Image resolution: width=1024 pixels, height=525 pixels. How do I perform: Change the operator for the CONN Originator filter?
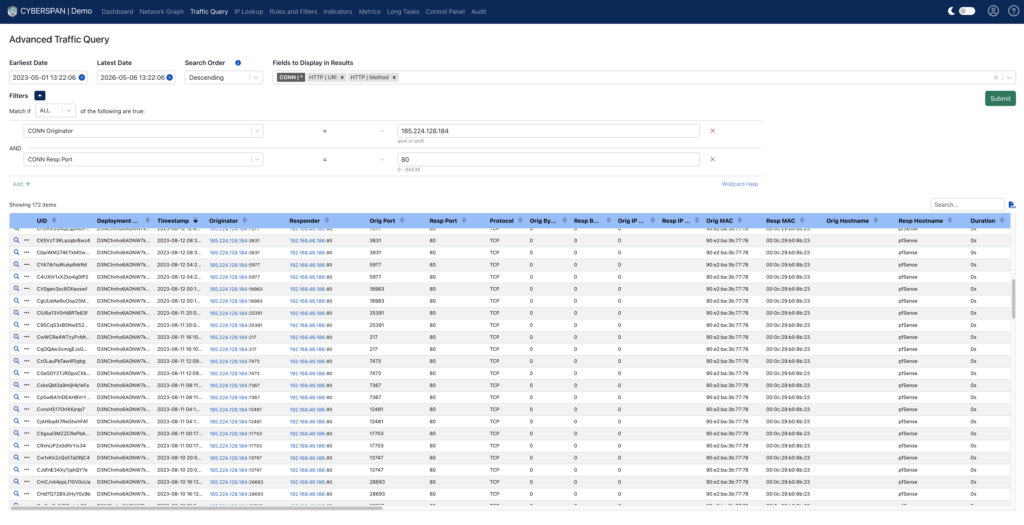coord(353,131)
